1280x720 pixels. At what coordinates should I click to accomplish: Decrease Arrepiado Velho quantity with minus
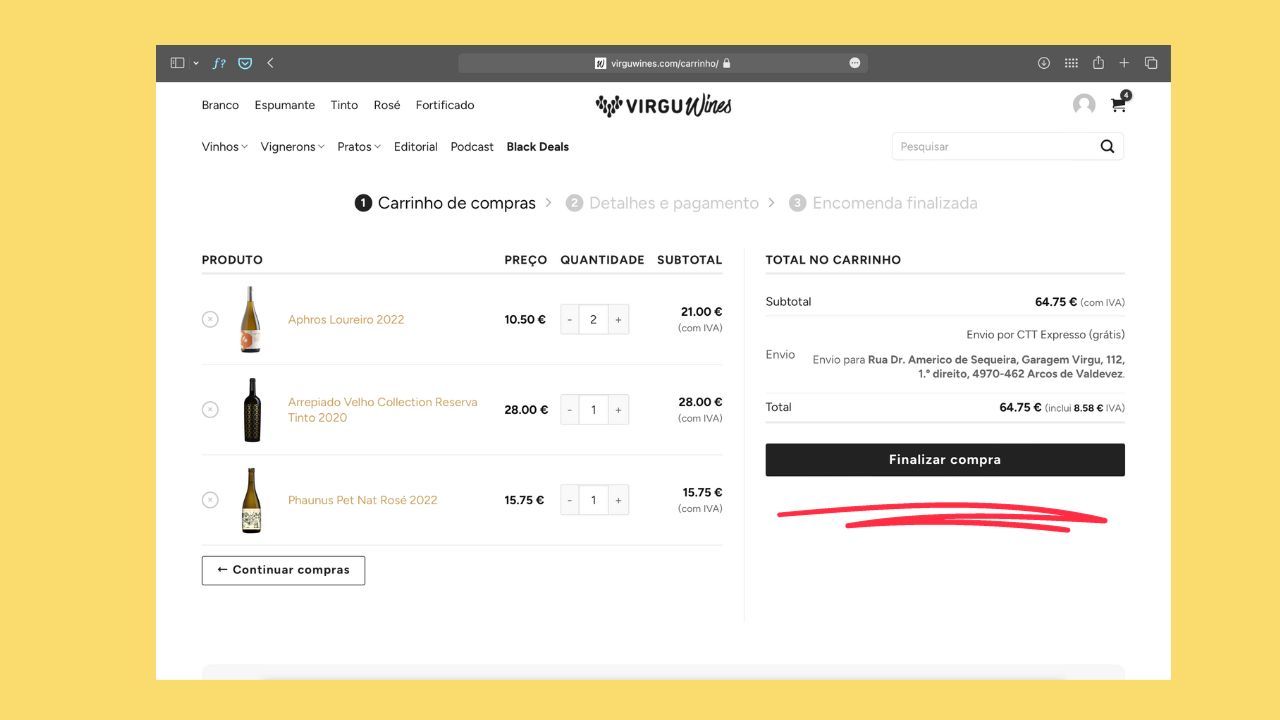570,410
